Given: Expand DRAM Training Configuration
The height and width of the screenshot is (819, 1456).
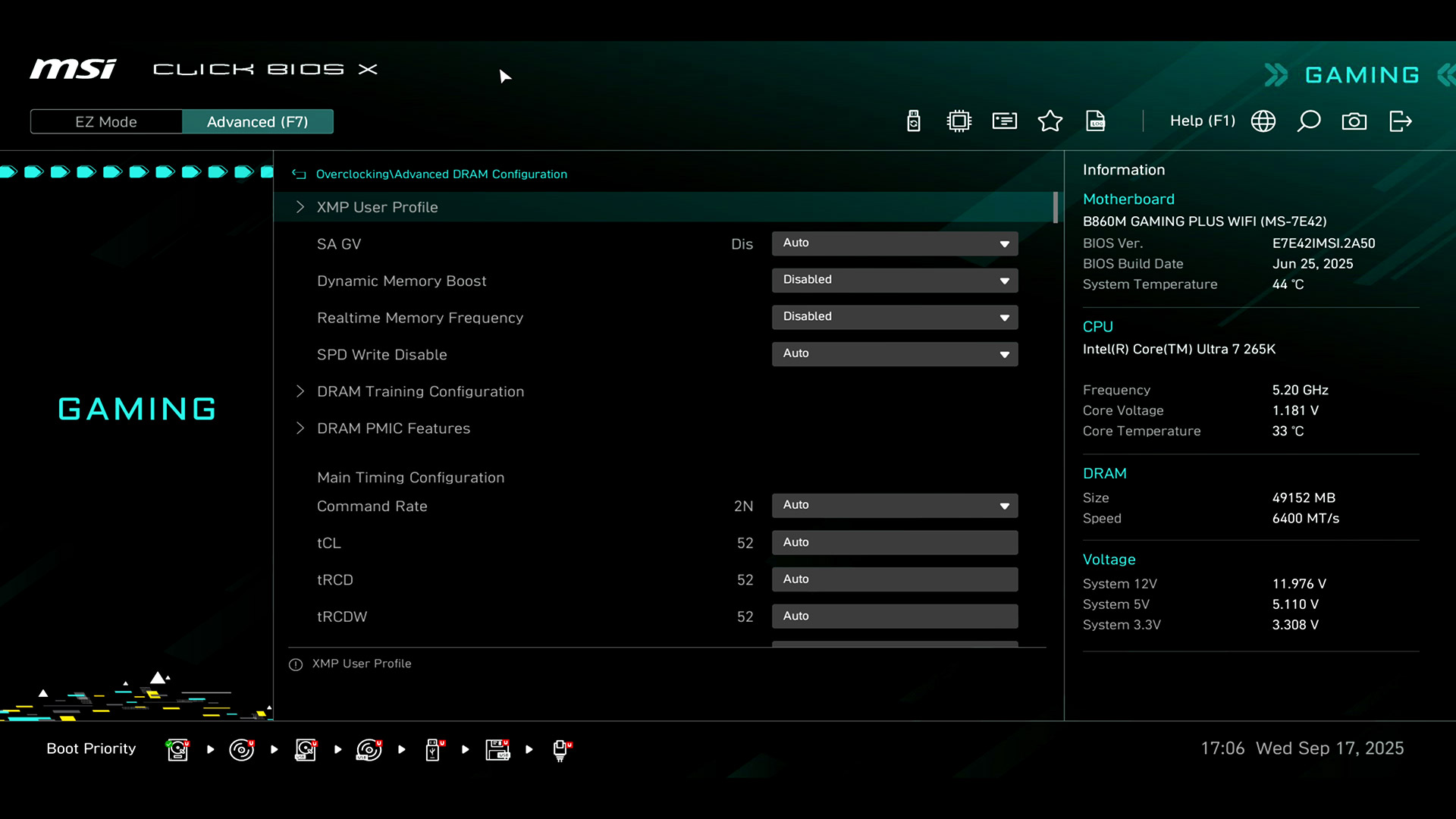Looking at the screenshot, I should 420,391.
